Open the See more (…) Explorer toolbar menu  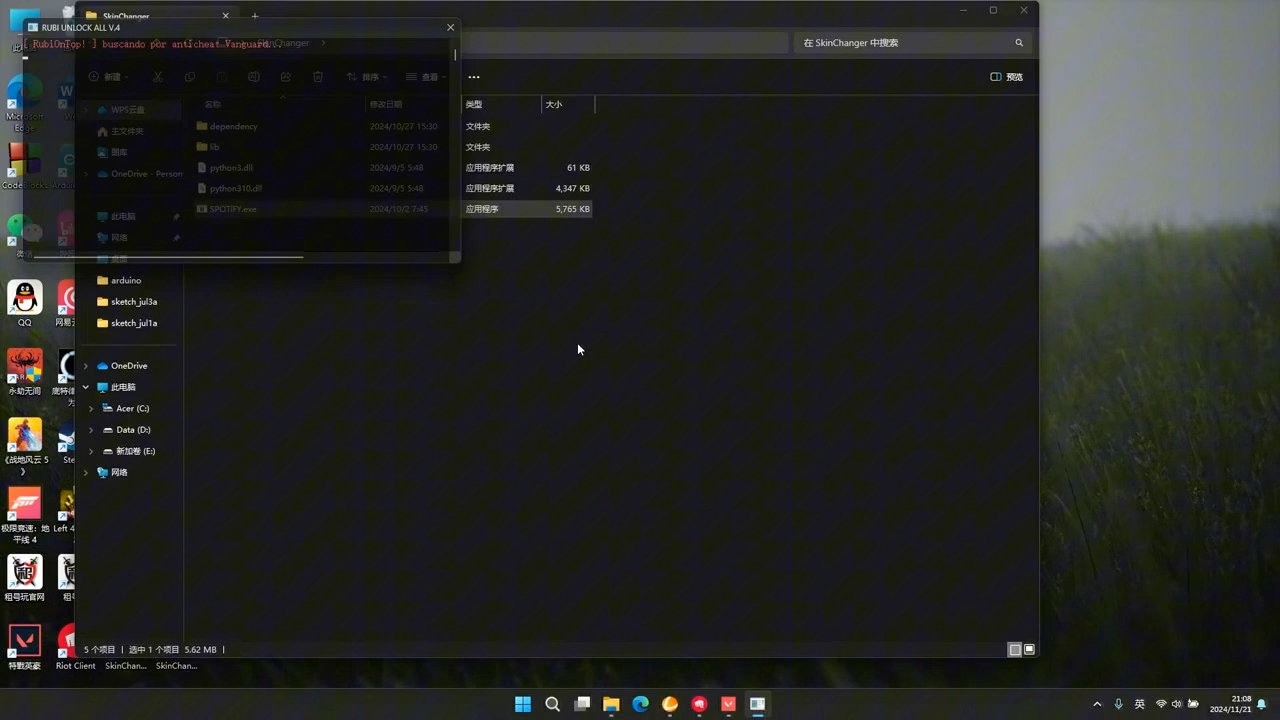click(x=474, y=77)
